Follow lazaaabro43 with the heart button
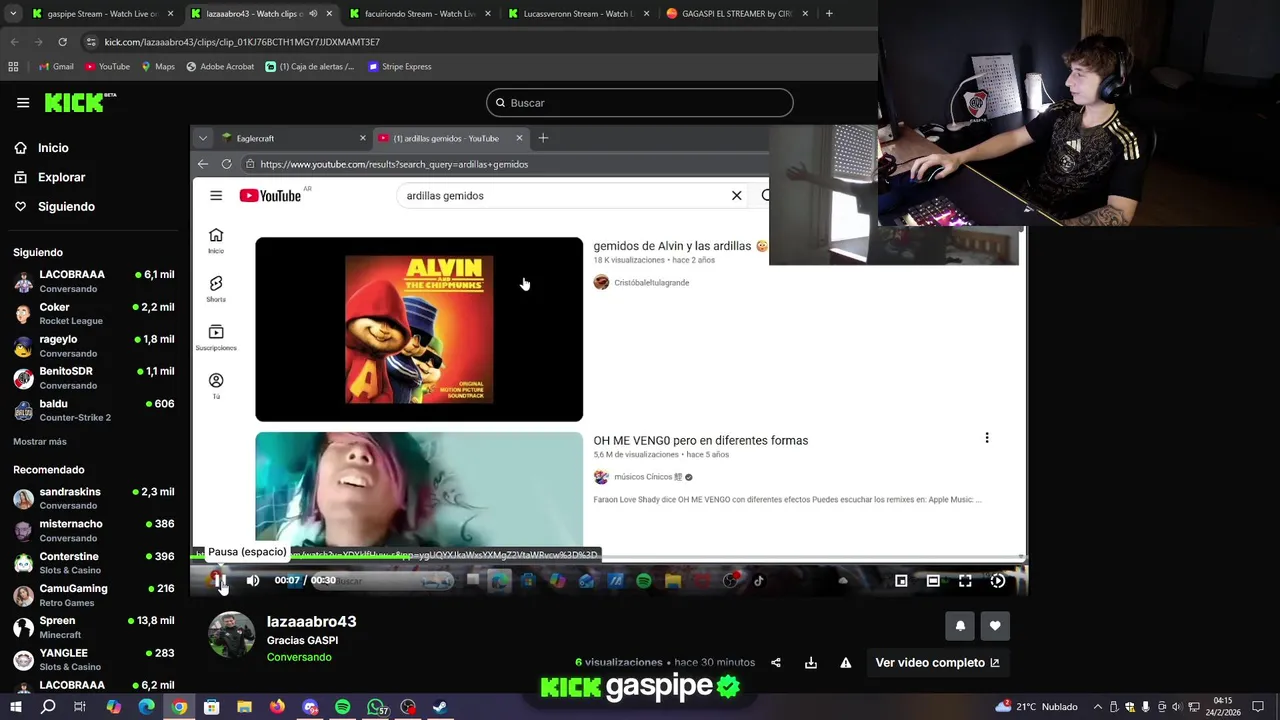 [995, 626]
